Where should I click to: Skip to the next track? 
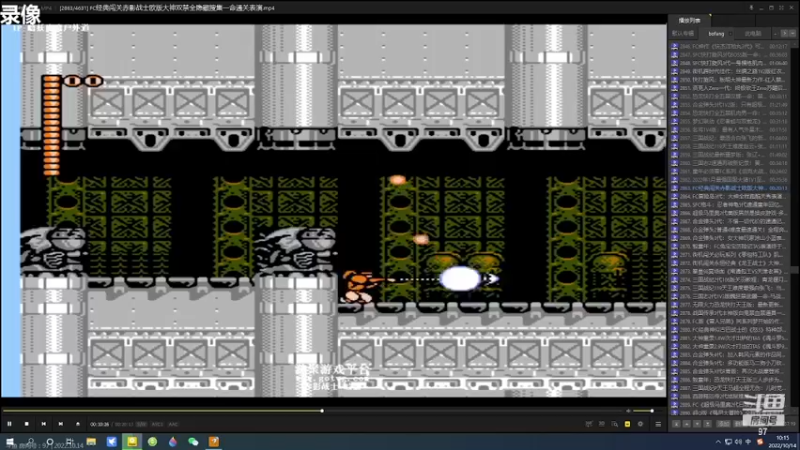[x=61, y=424]
